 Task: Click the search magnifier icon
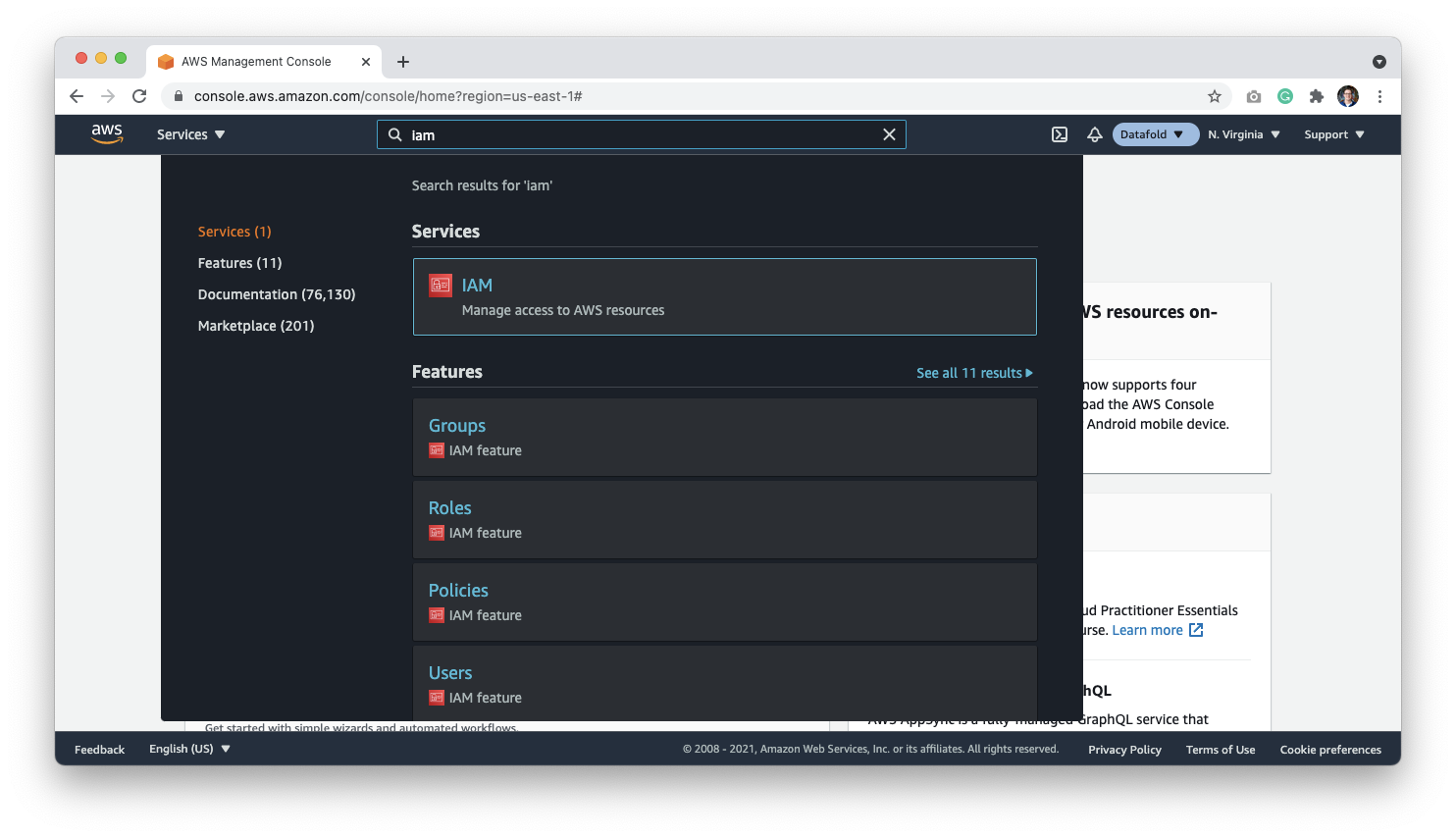click(394, 134)
